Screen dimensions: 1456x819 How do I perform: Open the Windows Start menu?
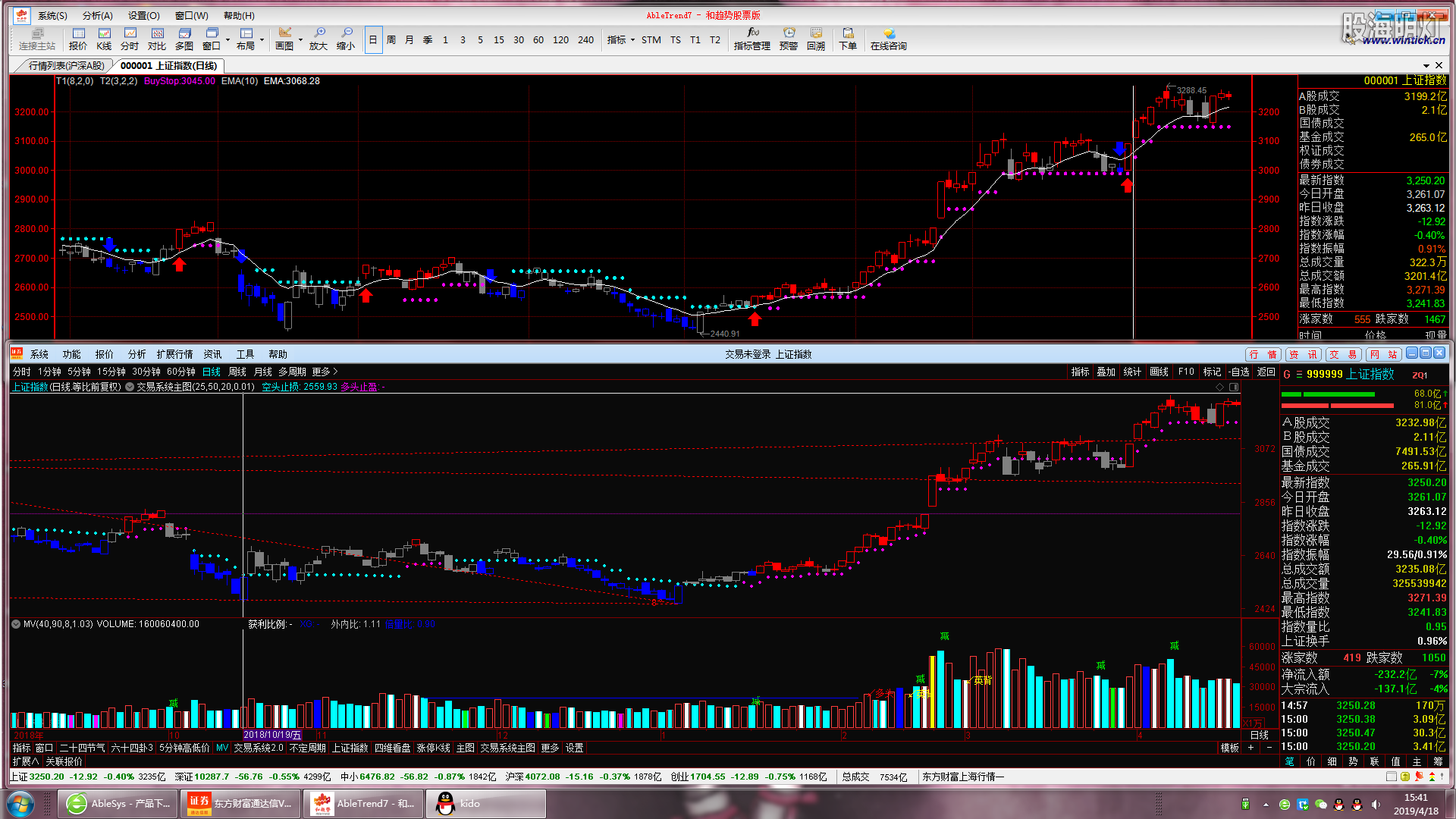20,804
